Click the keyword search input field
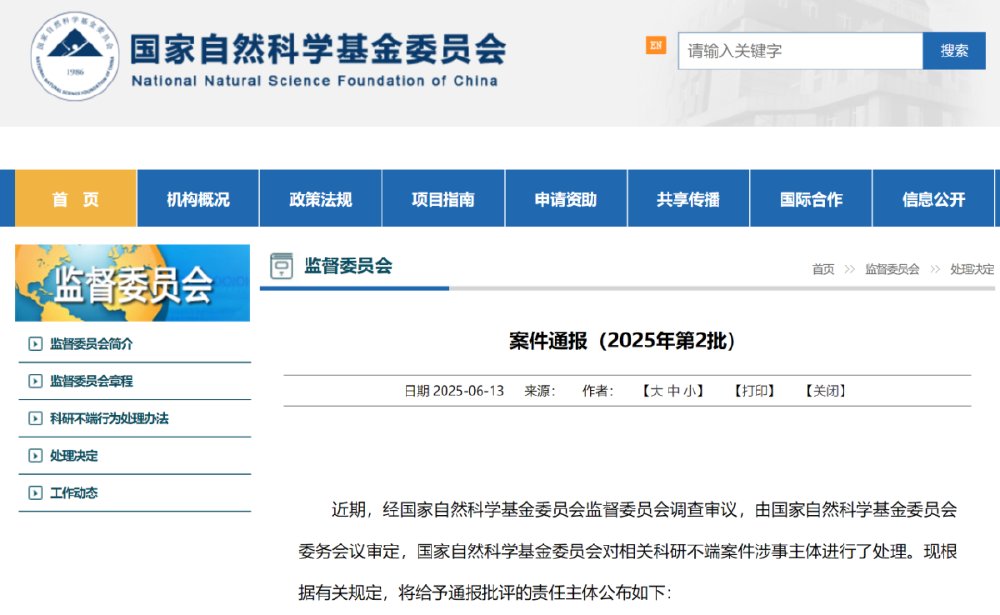Image resolution: width=1000 pixels, height=615 pixels. tap(800, 51)
